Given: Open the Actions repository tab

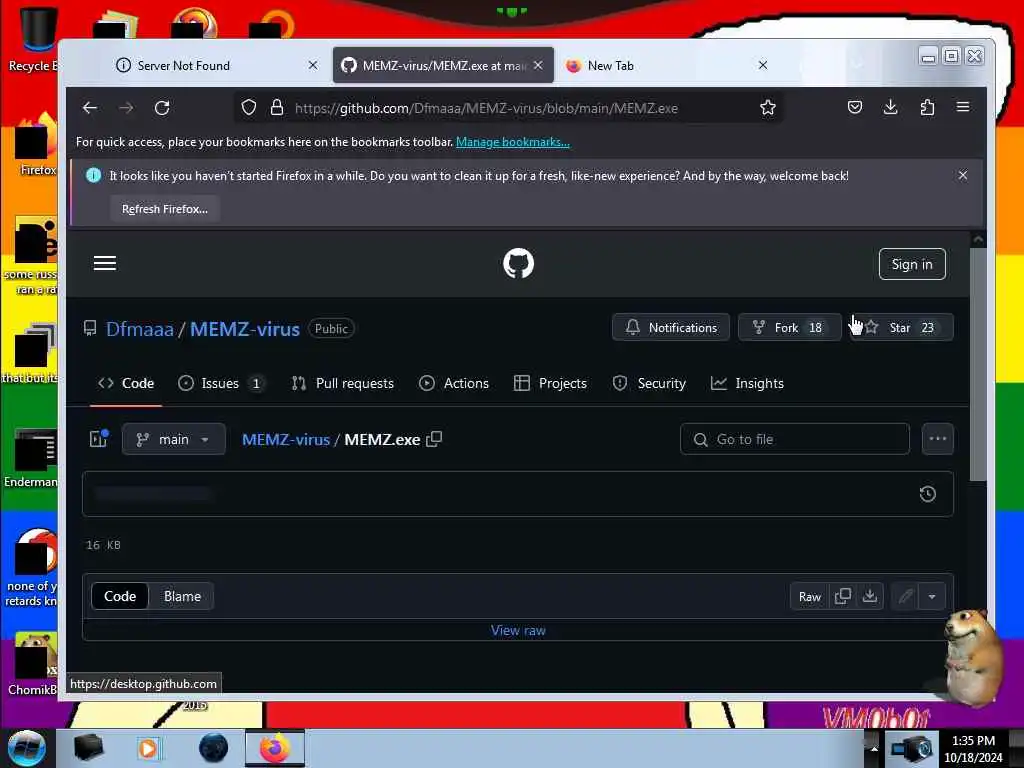Looking at the screenshot, I should click(x=454, y=383).
